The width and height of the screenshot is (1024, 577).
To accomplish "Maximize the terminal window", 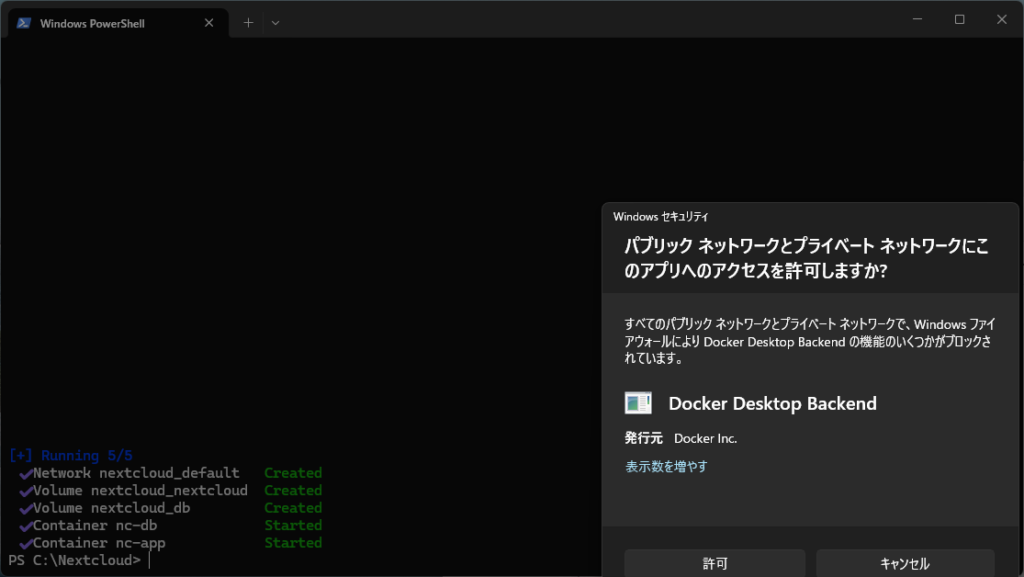I will coord(959,19).
